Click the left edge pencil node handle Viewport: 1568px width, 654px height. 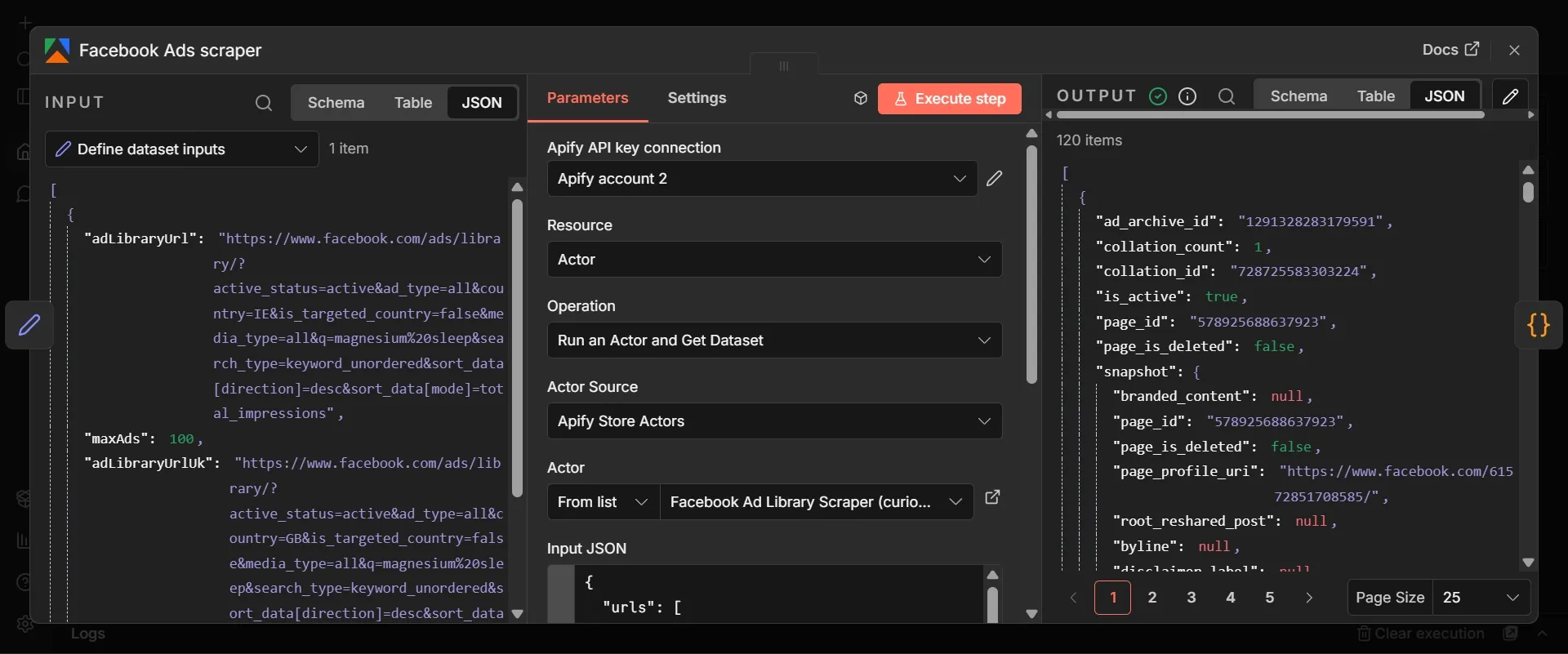(29, 325)
